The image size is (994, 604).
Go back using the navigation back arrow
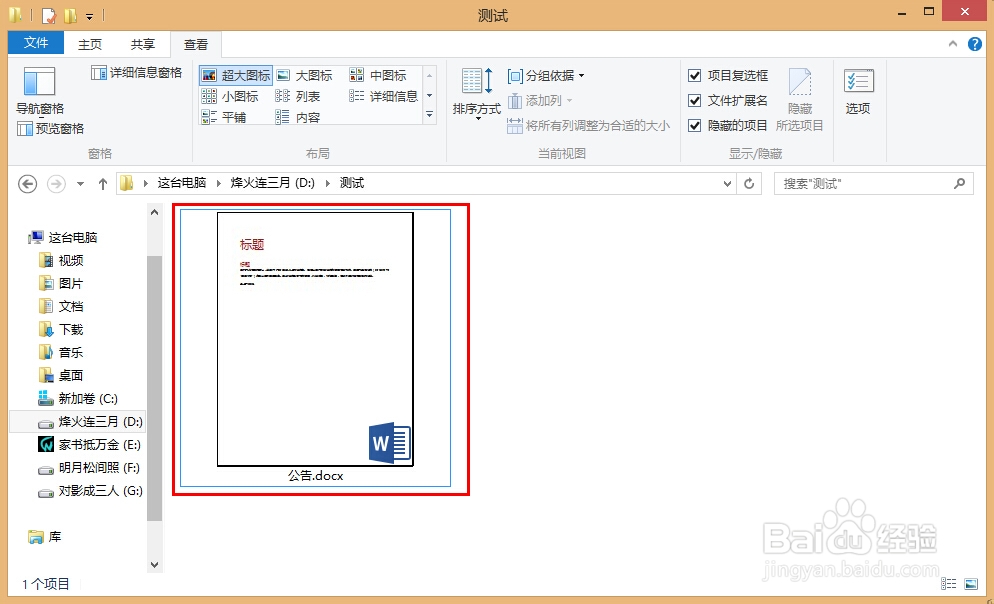27,183
